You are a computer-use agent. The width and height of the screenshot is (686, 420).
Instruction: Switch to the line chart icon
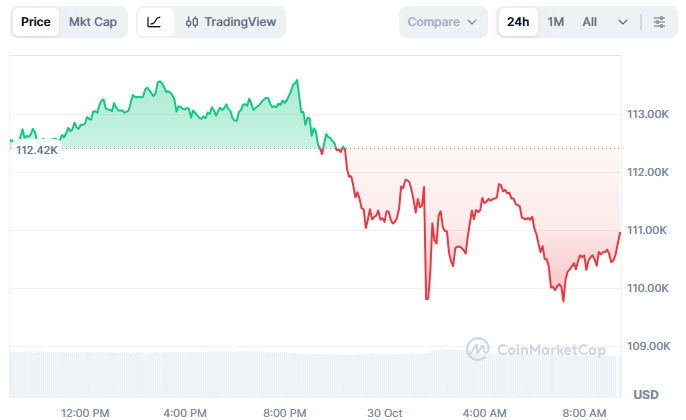pos(153,22)
